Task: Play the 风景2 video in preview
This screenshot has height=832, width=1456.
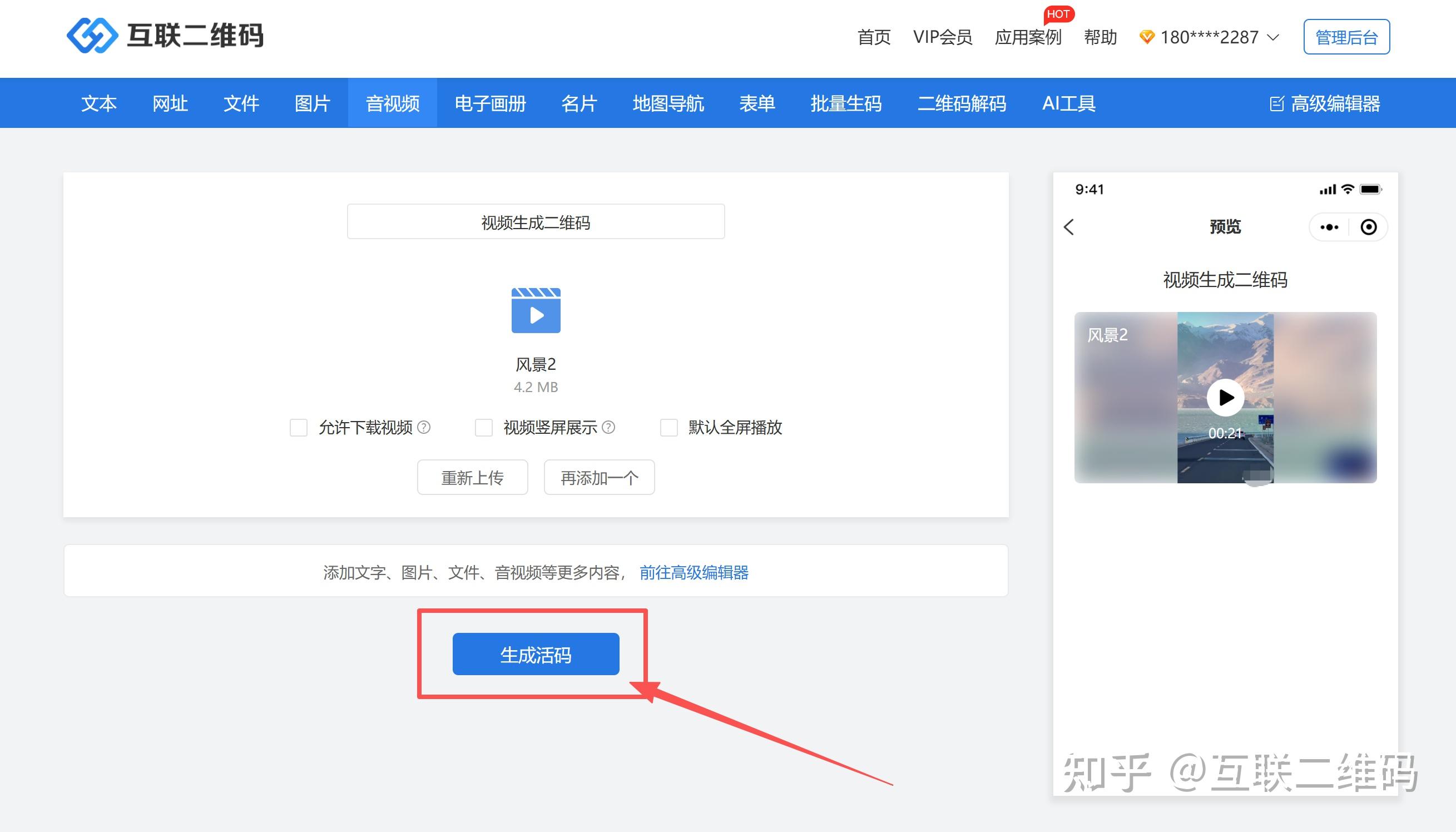Action: coord(1225,397)
